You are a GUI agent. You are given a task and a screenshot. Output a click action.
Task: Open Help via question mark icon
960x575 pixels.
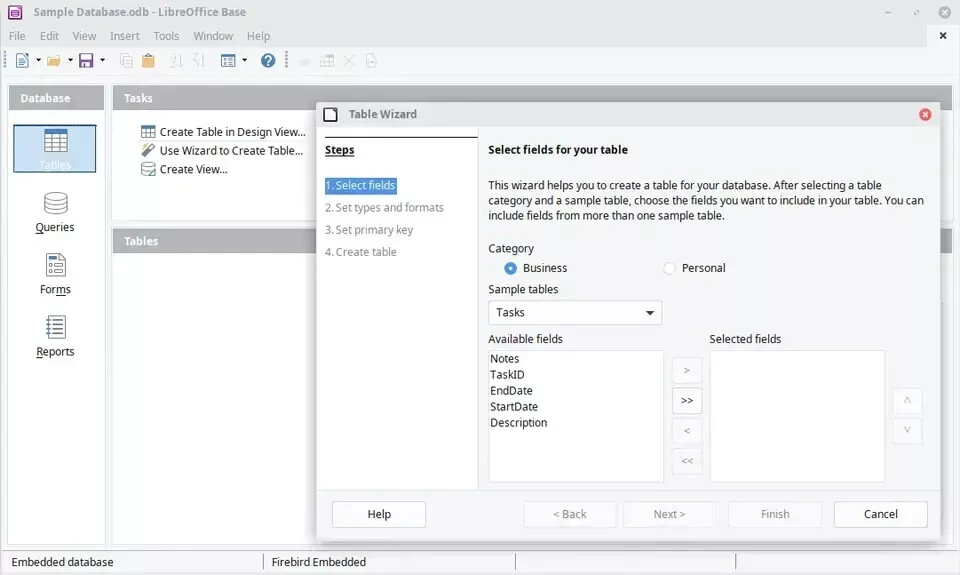pyautogui.click(x=268, y=61)
